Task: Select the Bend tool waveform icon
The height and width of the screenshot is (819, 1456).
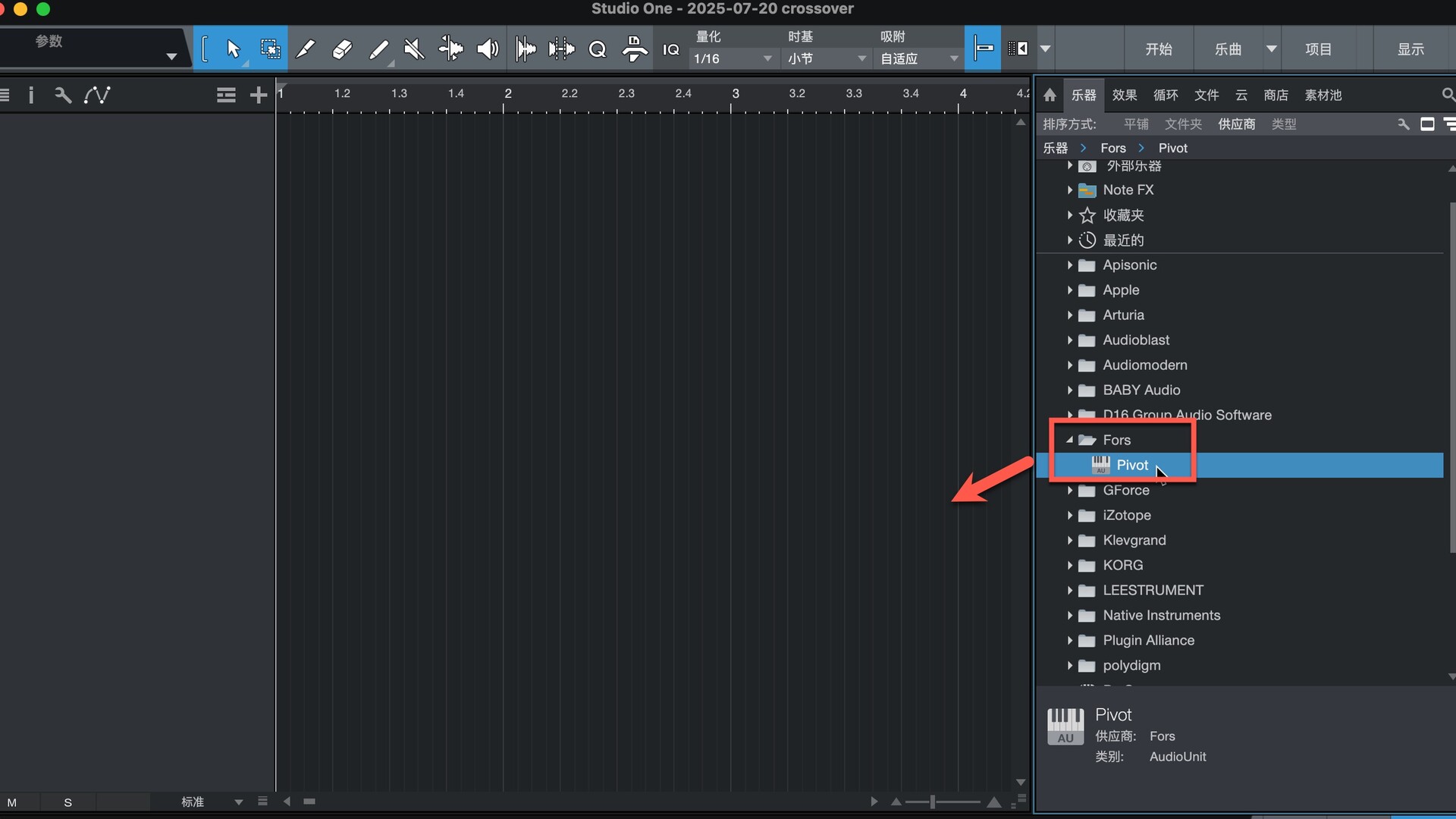Action: pos(450,49)
